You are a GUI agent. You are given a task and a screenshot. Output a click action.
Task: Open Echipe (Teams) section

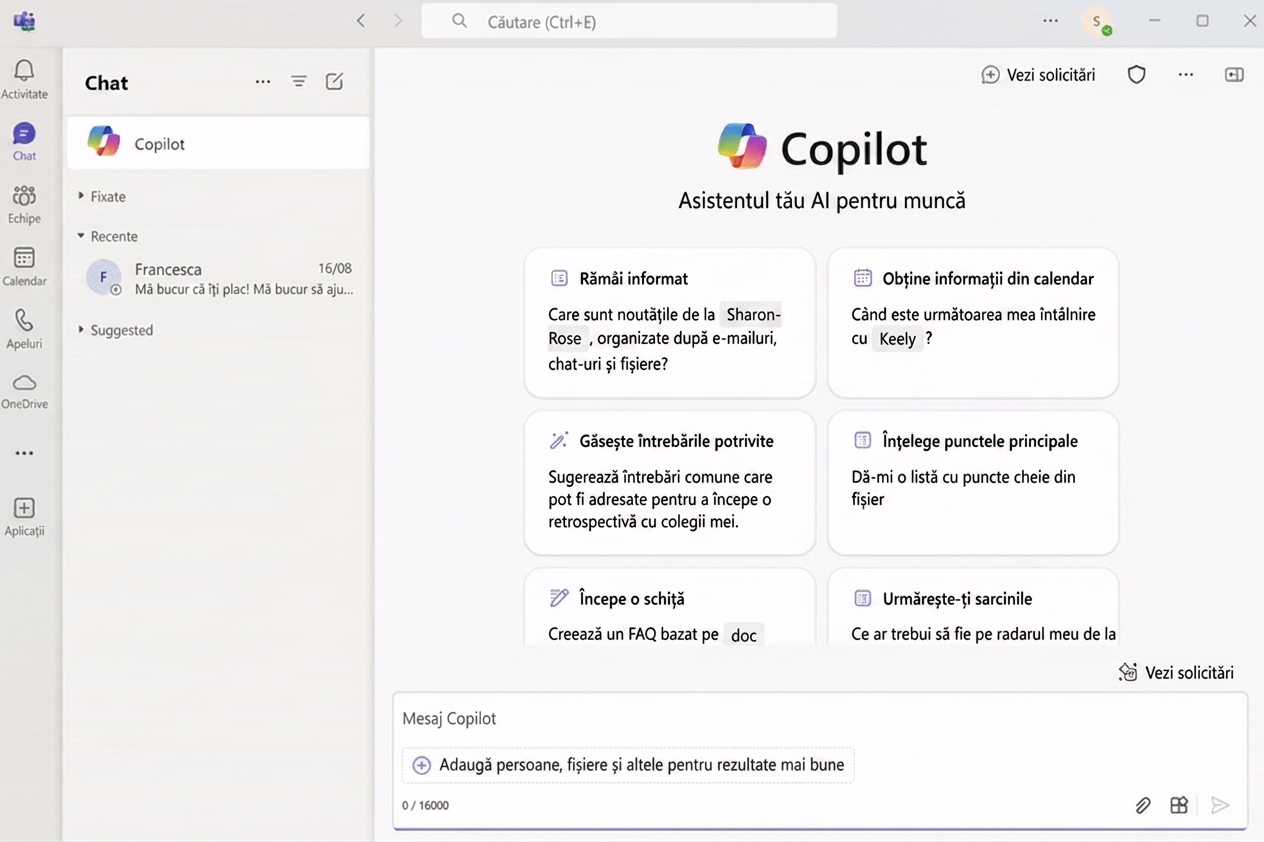pyautogui.click(x=24, y=203)
